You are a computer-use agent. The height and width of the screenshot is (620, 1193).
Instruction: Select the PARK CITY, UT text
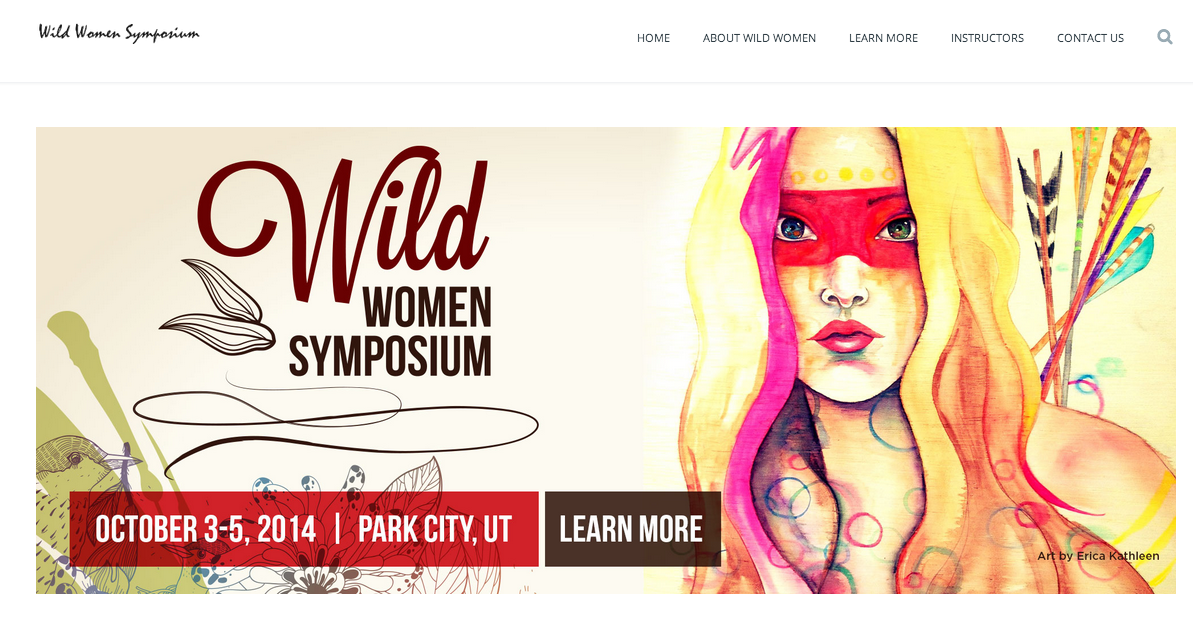pos(434,529)
